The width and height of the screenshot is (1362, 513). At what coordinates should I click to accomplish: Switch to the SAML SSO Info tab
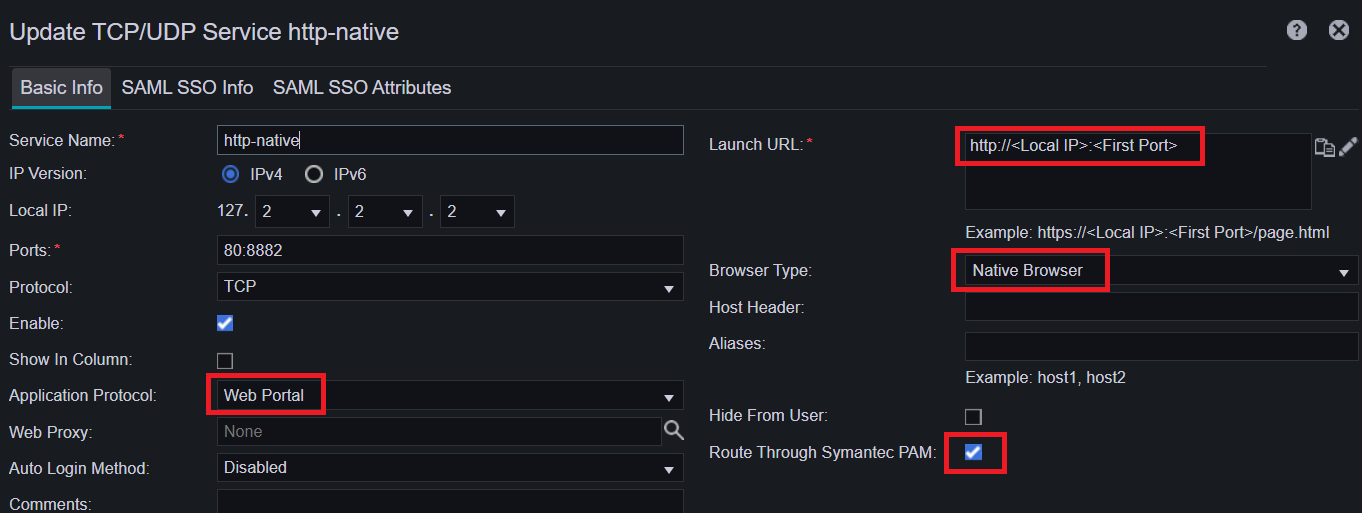click(187, 88)
